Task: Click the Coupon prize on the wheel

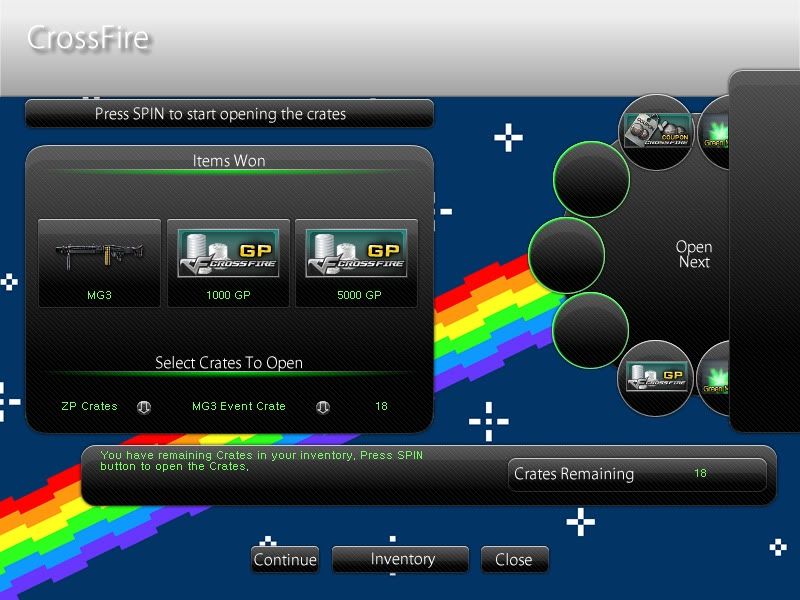Action: pyautogui.click(x=656, y=132)
